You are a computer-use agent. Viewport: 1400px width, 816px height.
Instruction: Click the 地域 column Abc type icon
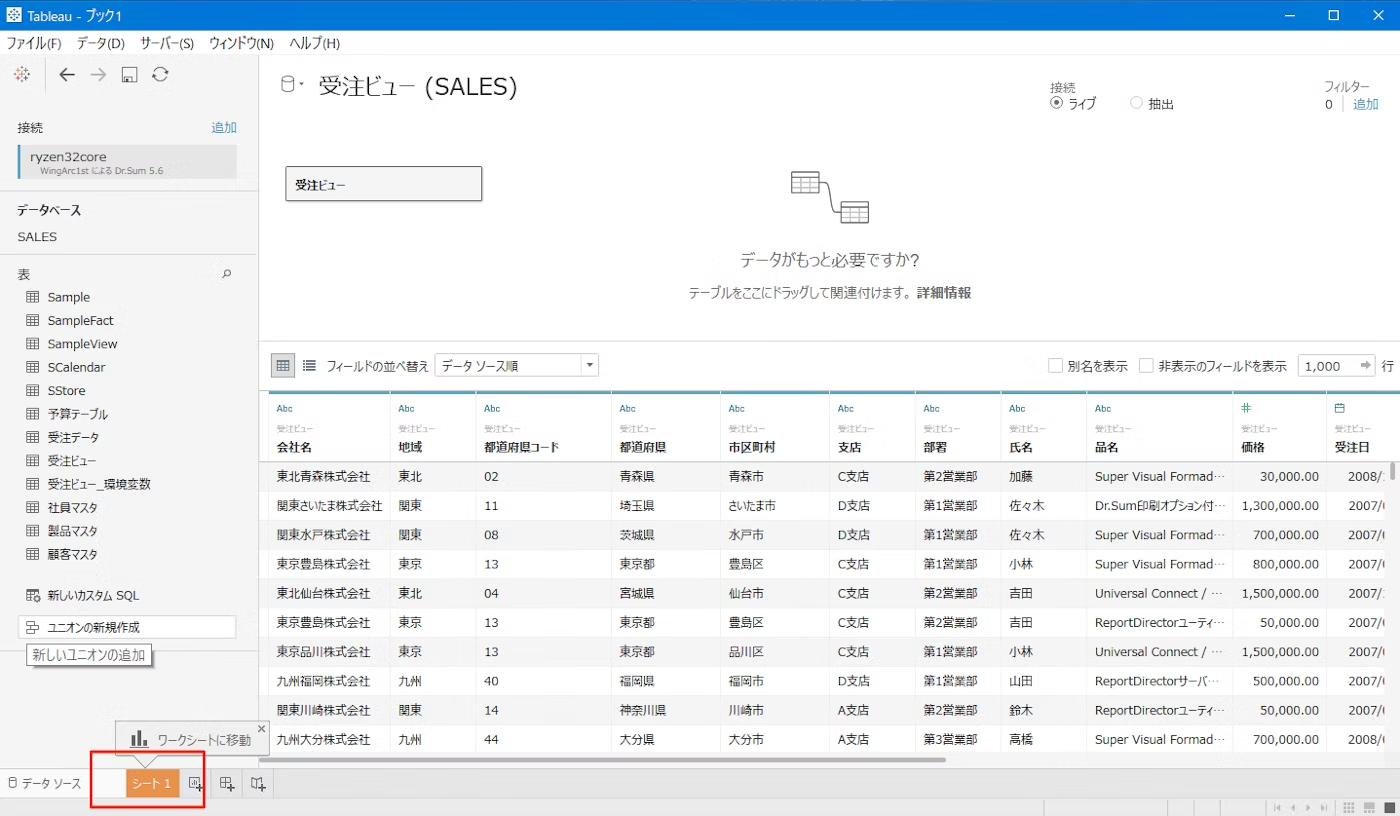[406, 408]
